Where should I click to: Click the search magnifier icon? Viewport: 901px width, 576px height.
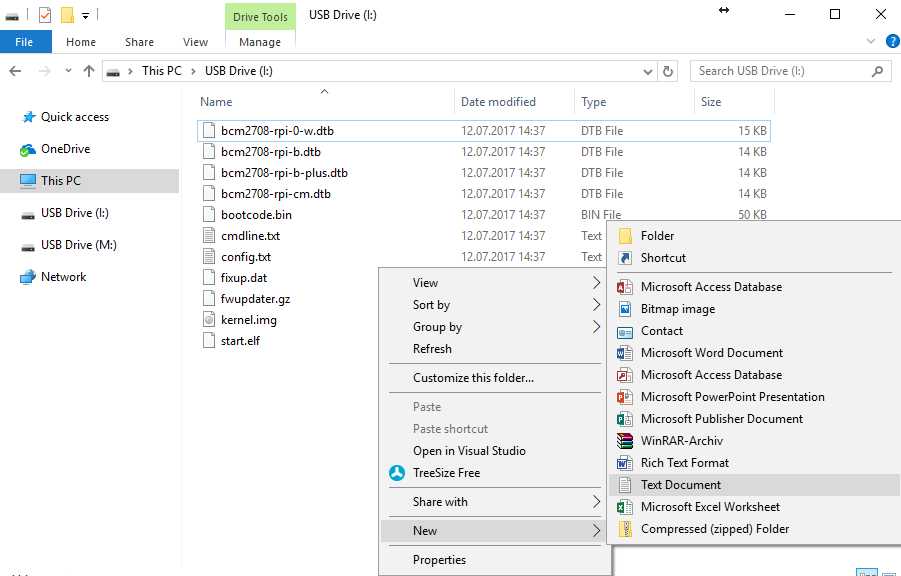pos(877,71)
